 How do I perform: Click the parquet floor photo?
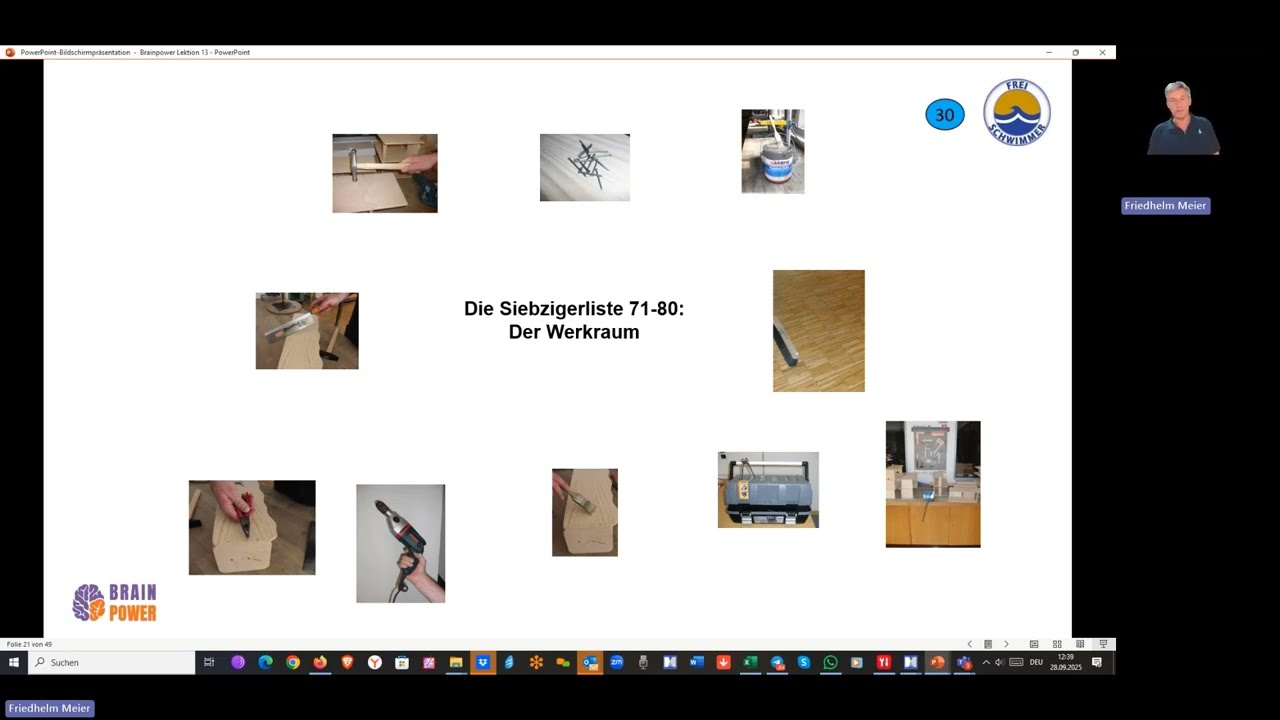(819, 331)
